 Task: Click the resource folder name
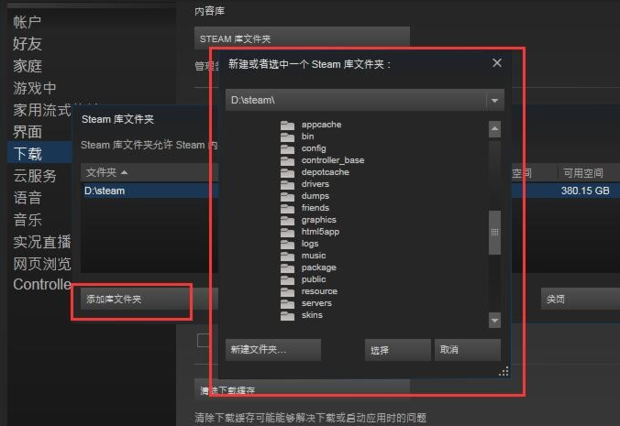319,291
